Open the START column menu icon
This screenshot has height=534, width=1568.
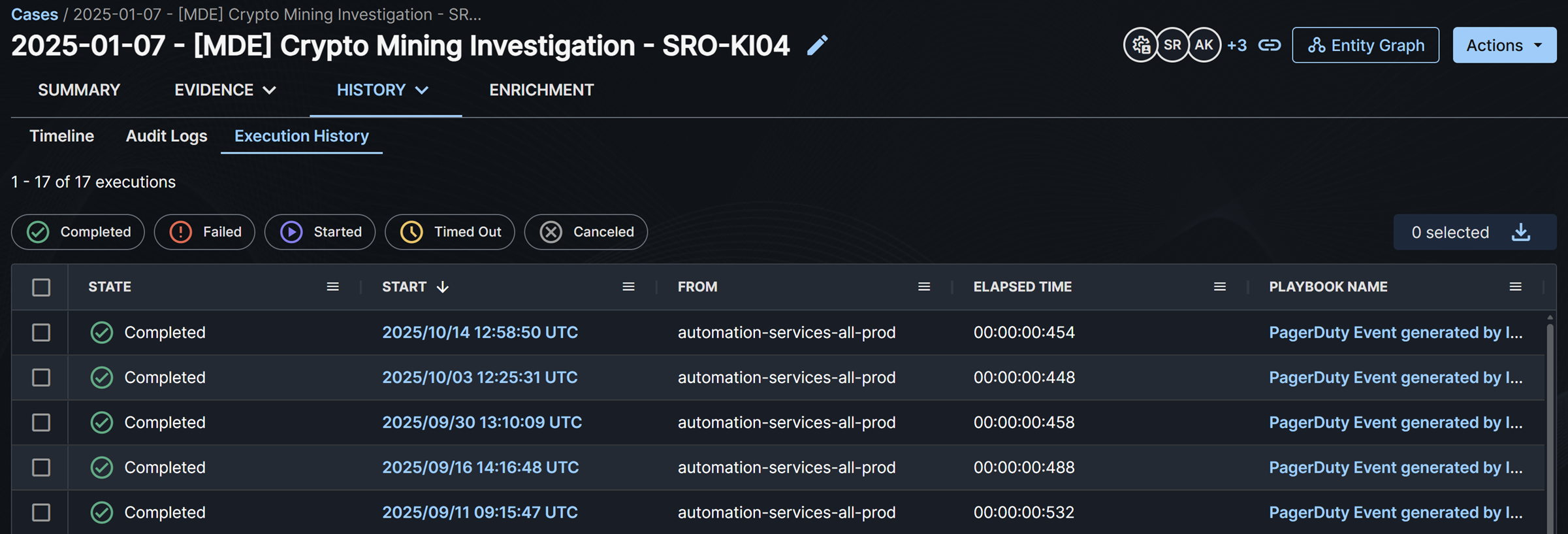628,287
